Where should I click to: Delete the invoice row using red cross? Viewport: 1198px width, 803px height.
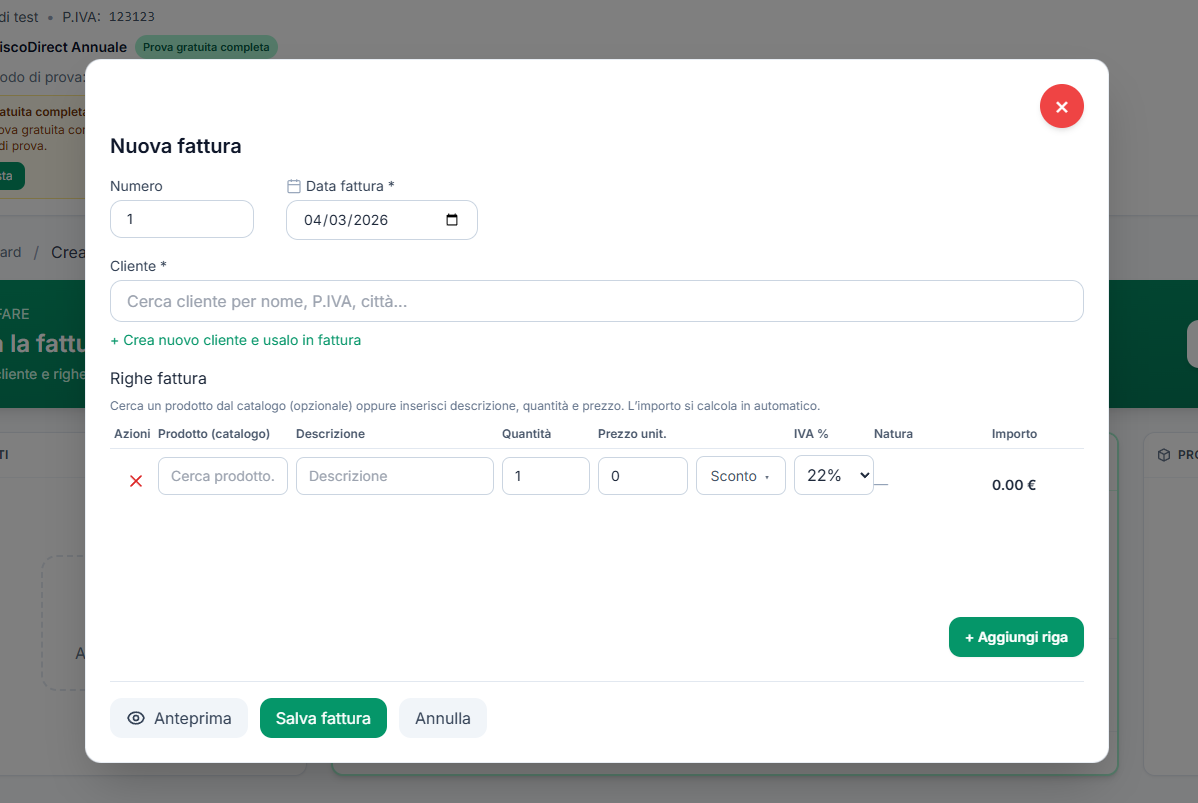(136, 481)
